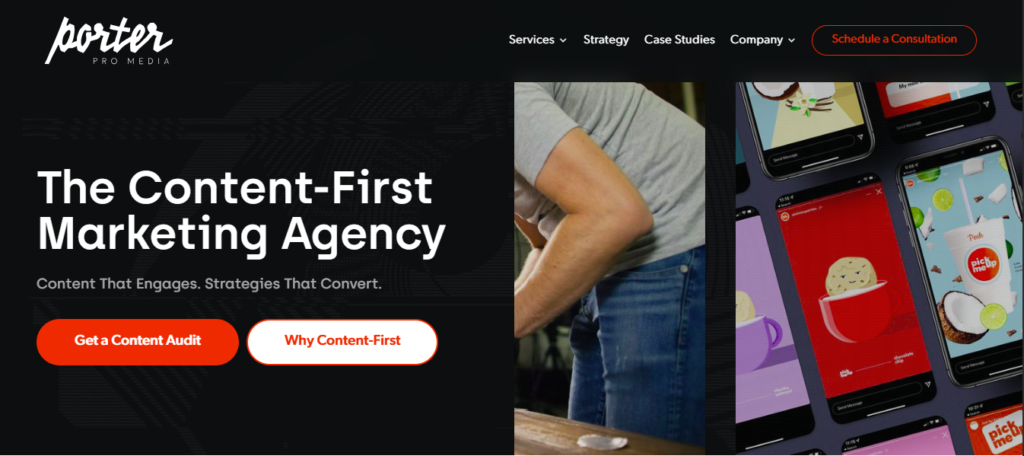Go to the Strategy page
The image size is (1024, 456).
pyautogui.click(x=606, y=40)
